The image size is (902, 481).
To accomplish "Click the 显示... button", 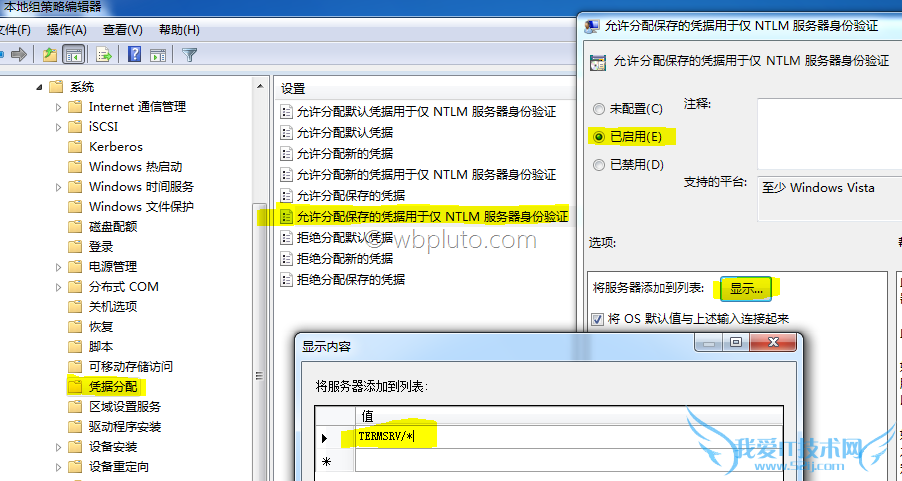I will 746,289.
